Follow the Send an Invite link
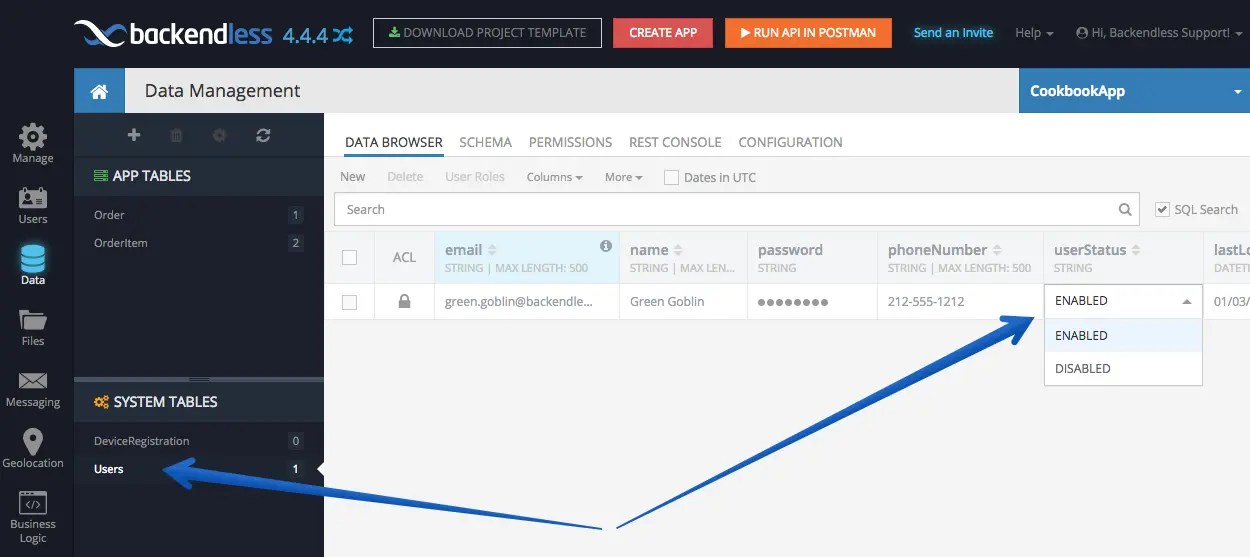The height and width of the screenshot is (557, 1250). [953, 33]
